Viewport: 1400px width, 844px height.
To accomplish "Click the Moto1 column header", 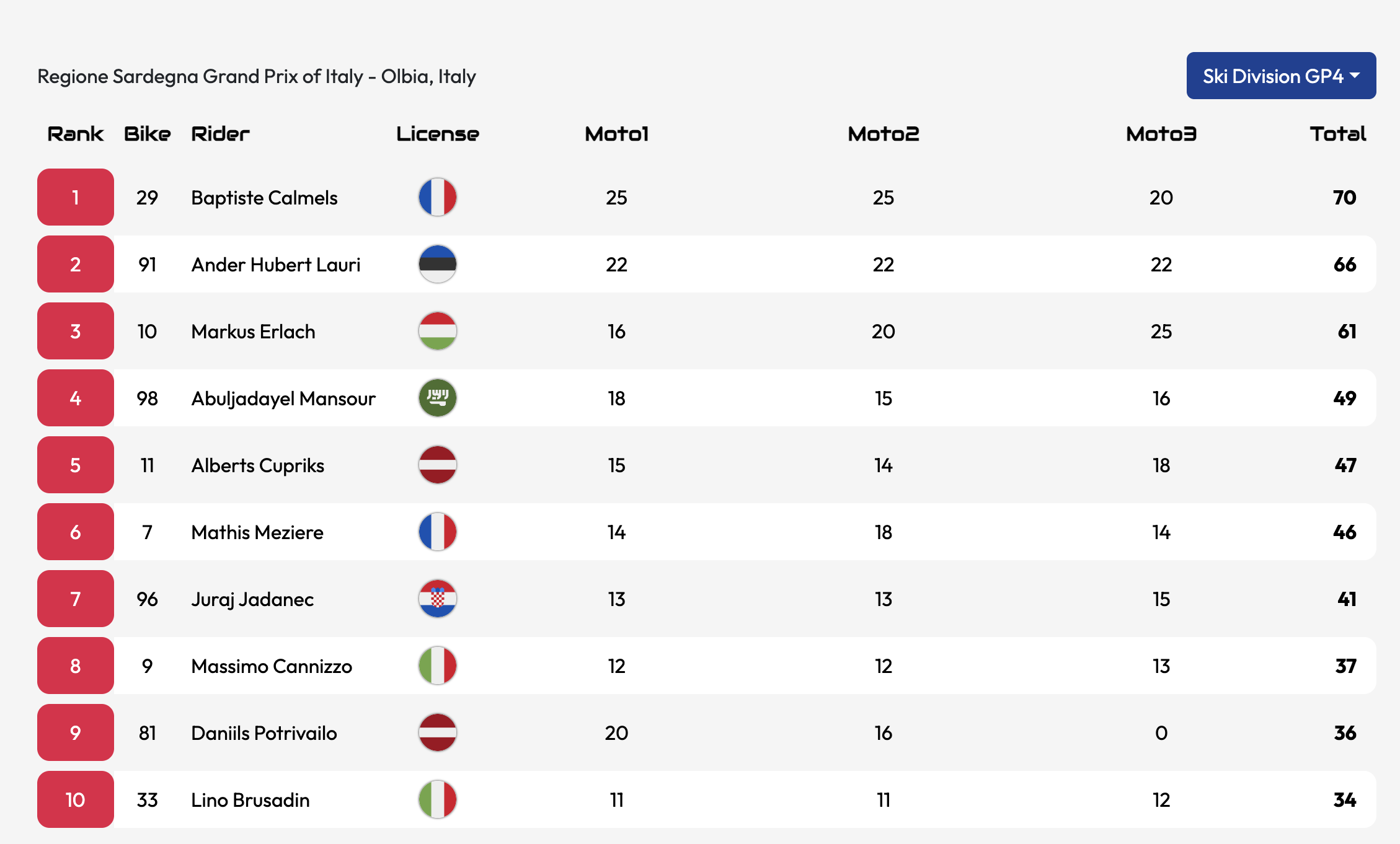I will 616,134.
